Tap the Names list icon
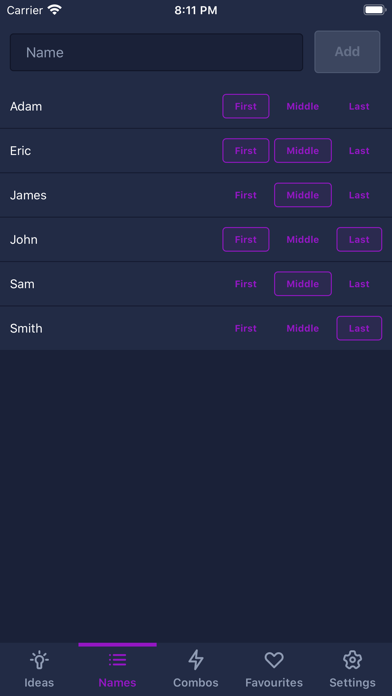The height and width of the screenshot is (696, 392). [x=118, y=660]
